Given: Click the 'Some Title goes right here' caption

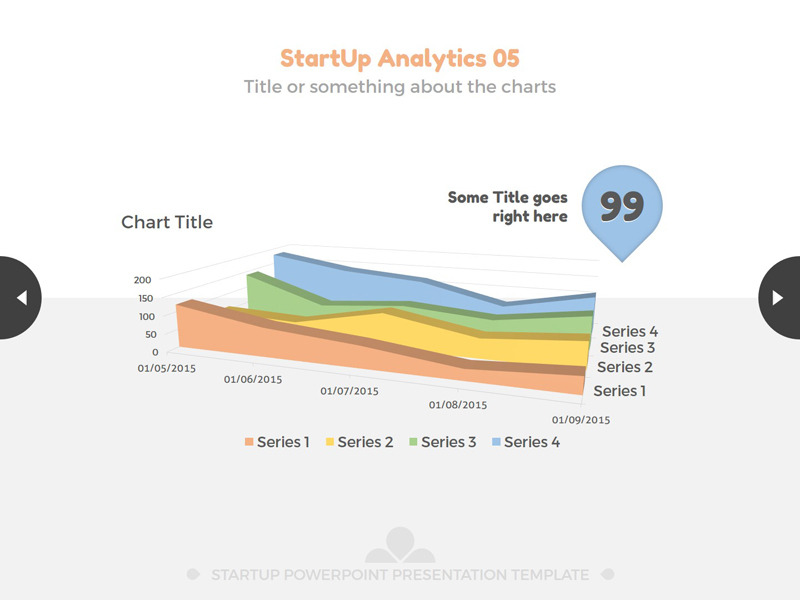Looking at the screenshot, I should (508, 207).
